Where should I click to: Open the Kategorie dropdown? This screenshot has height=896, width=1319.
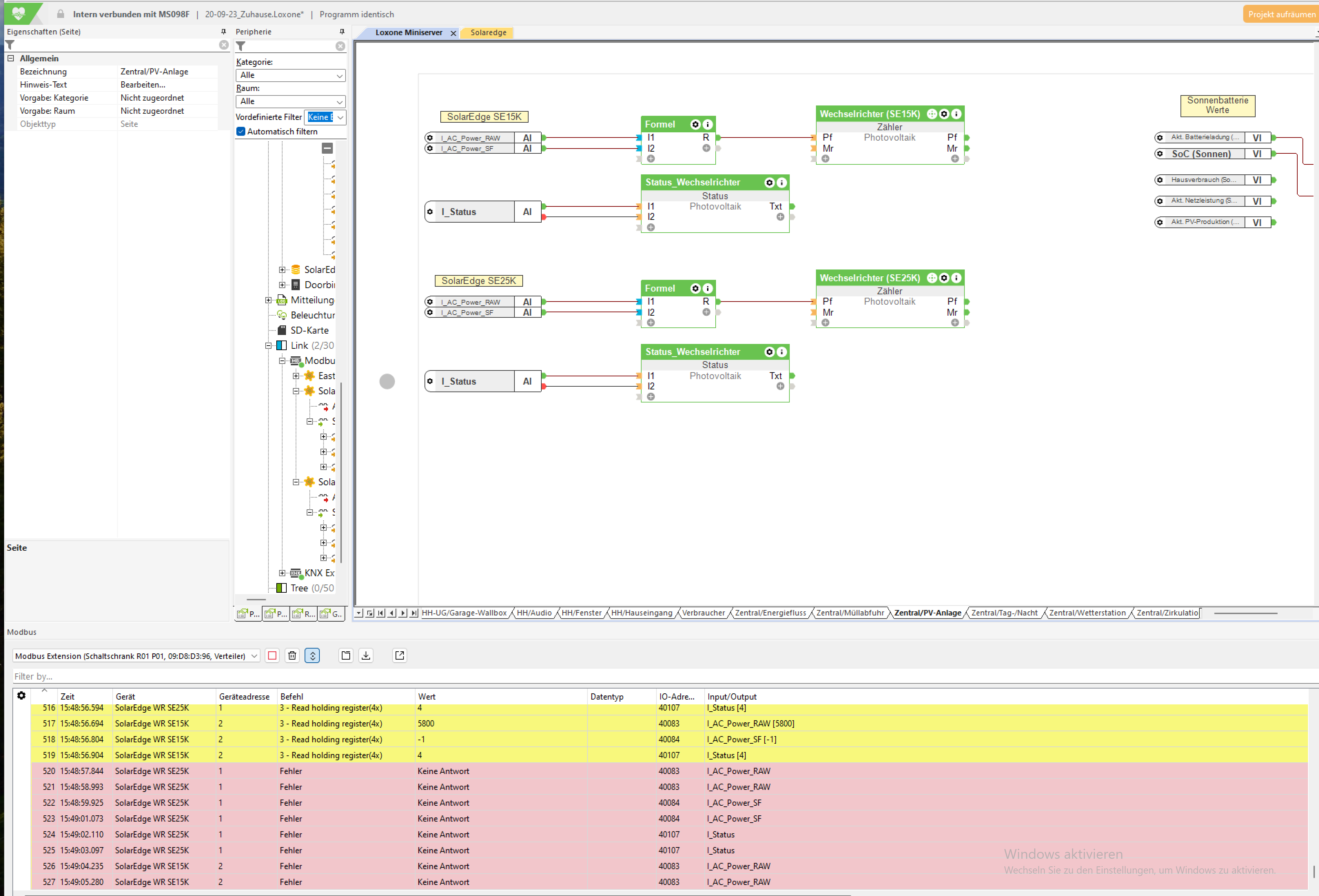[290, 75]
